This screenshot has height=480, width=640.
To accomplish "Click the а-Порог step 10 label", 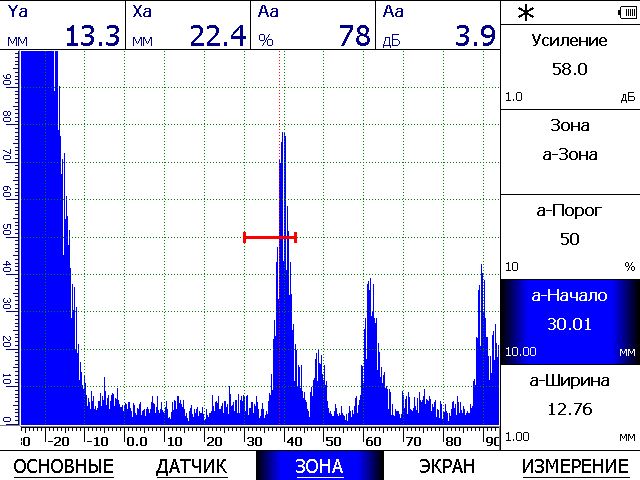I will pyautogui.click(x=512, y=267).
